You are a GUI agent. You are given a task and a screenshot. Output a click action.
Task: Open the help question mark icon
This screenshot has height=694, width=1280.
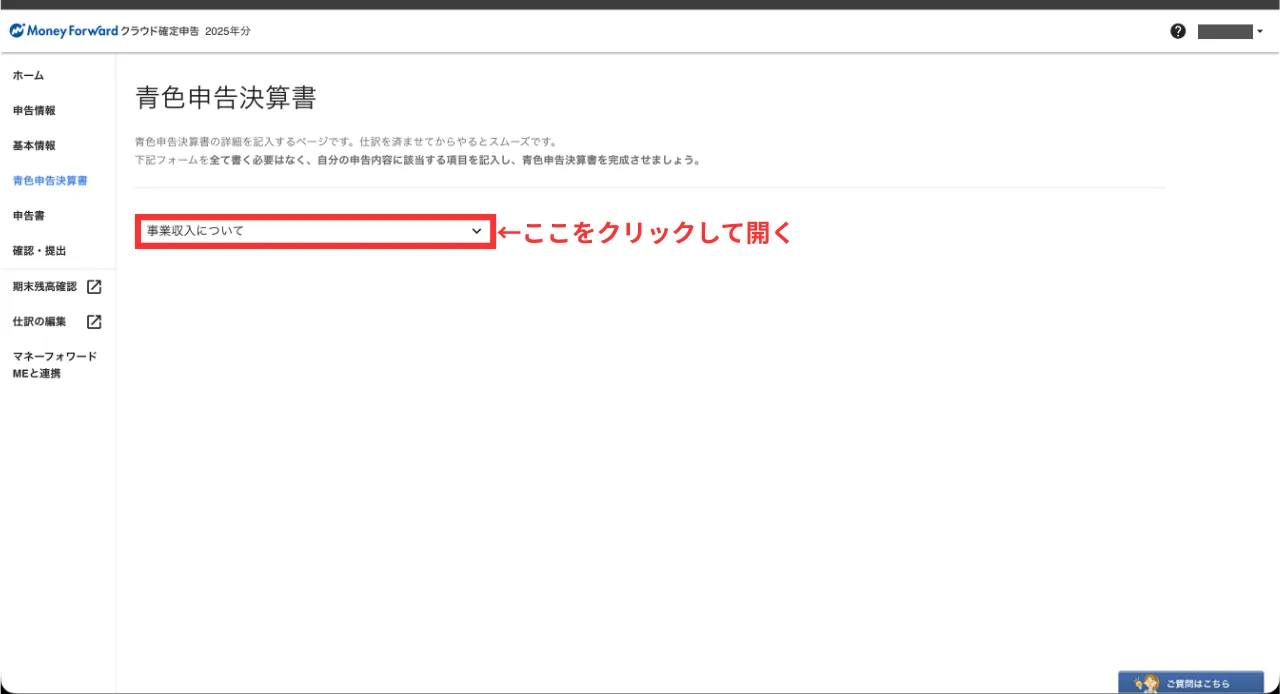click(x=1178, y=31)
